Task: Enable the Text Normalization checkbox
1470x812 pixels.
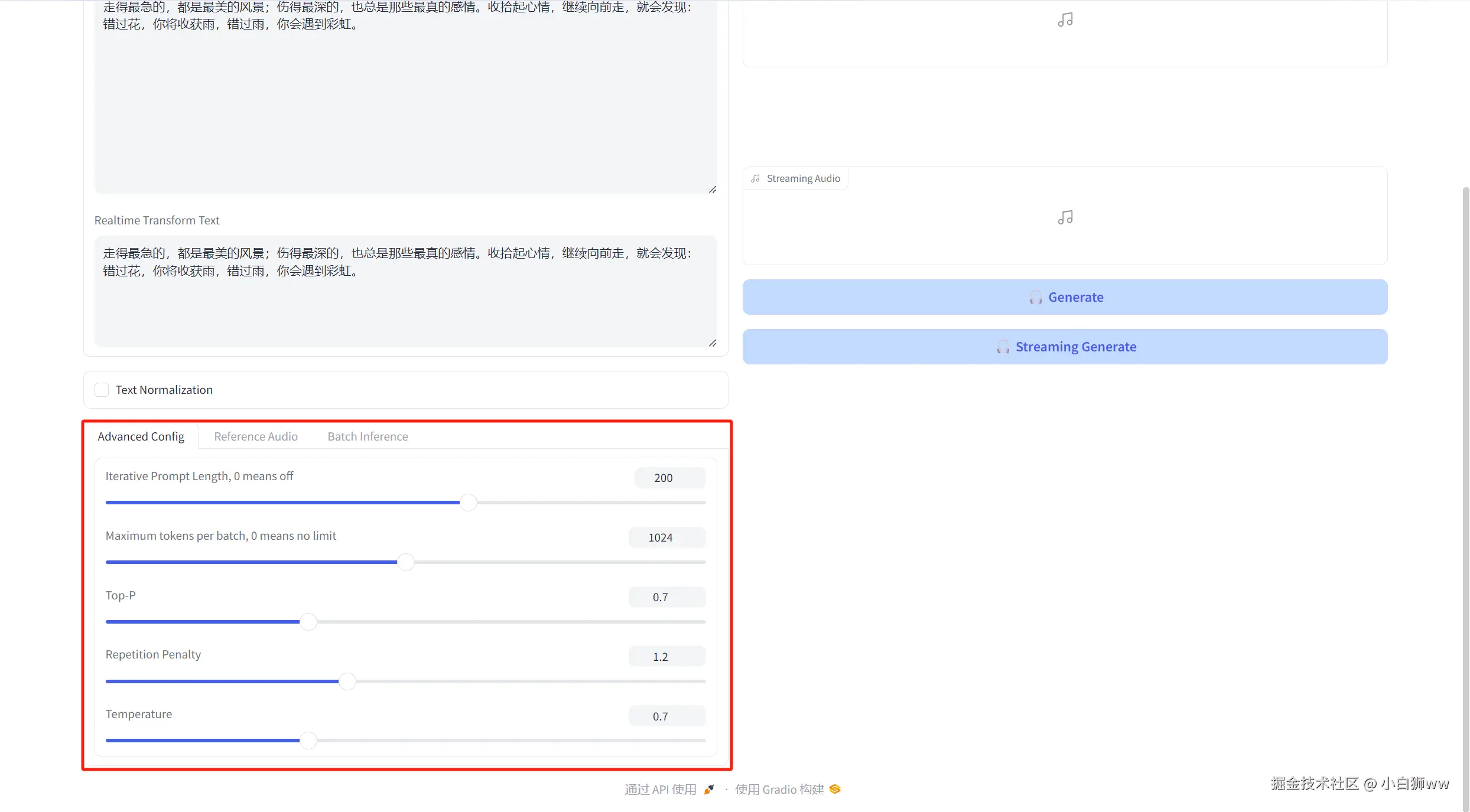Action: (102, 390)
